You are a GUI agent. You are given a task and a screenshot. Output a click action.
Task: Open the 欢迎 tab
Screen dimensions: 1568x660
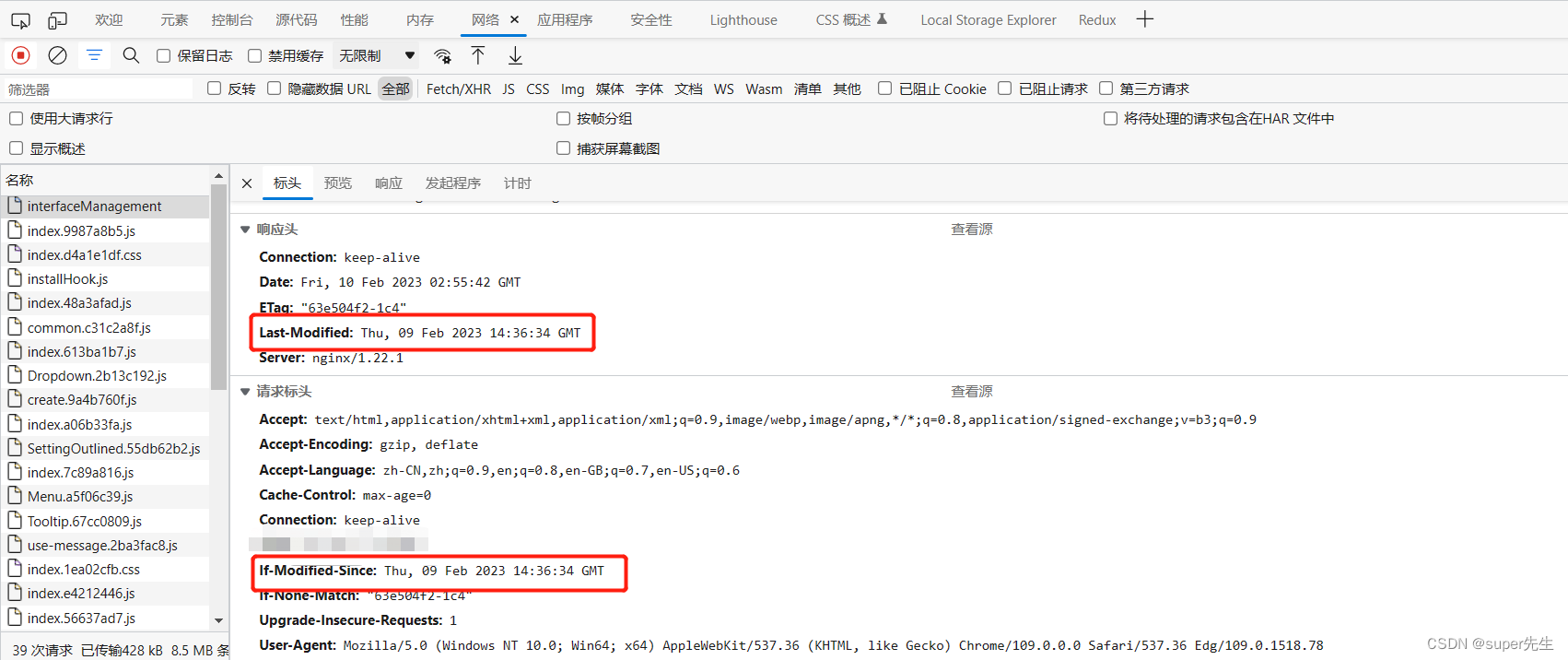109,19
